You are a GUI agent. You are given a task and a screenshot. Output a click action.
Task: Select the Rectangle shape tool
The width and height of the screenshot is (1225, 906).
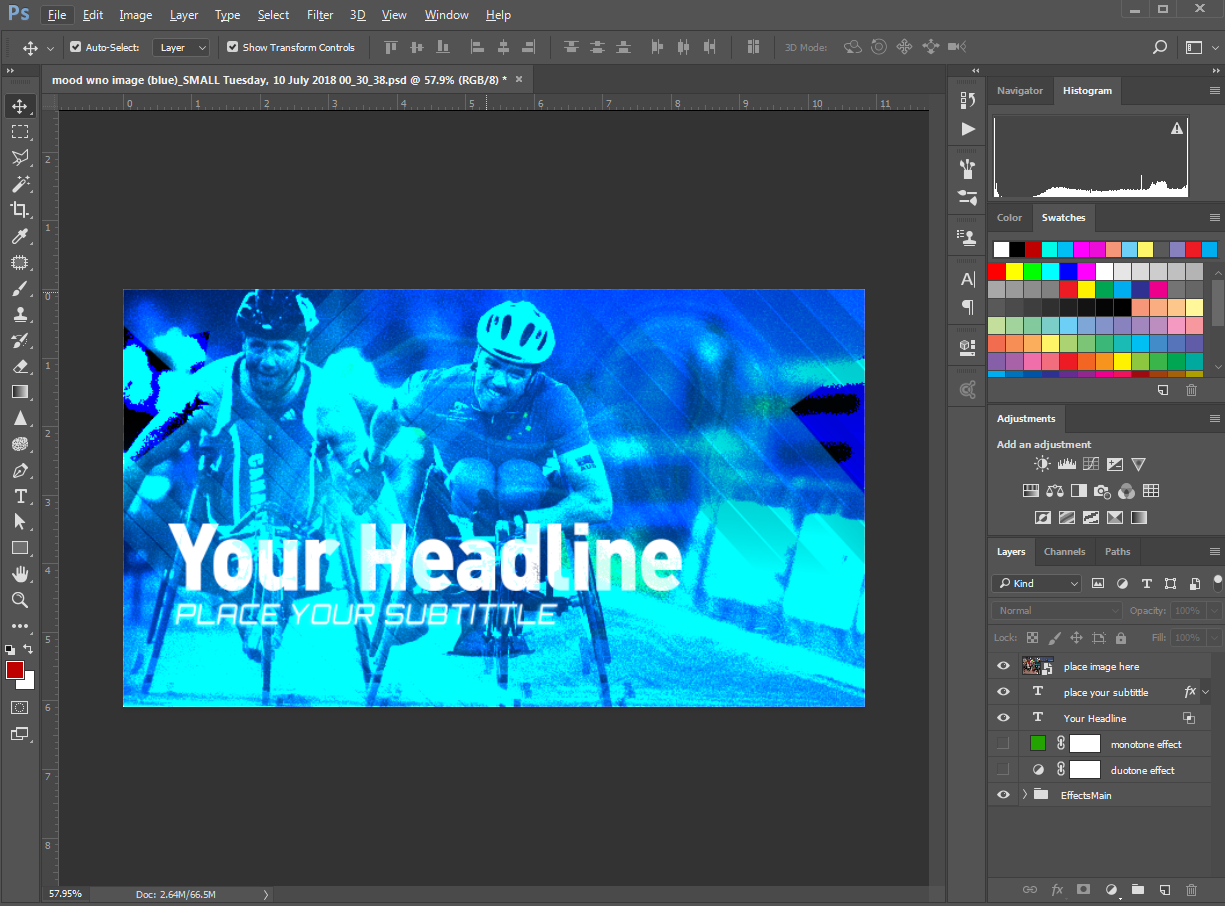(20, 548)
